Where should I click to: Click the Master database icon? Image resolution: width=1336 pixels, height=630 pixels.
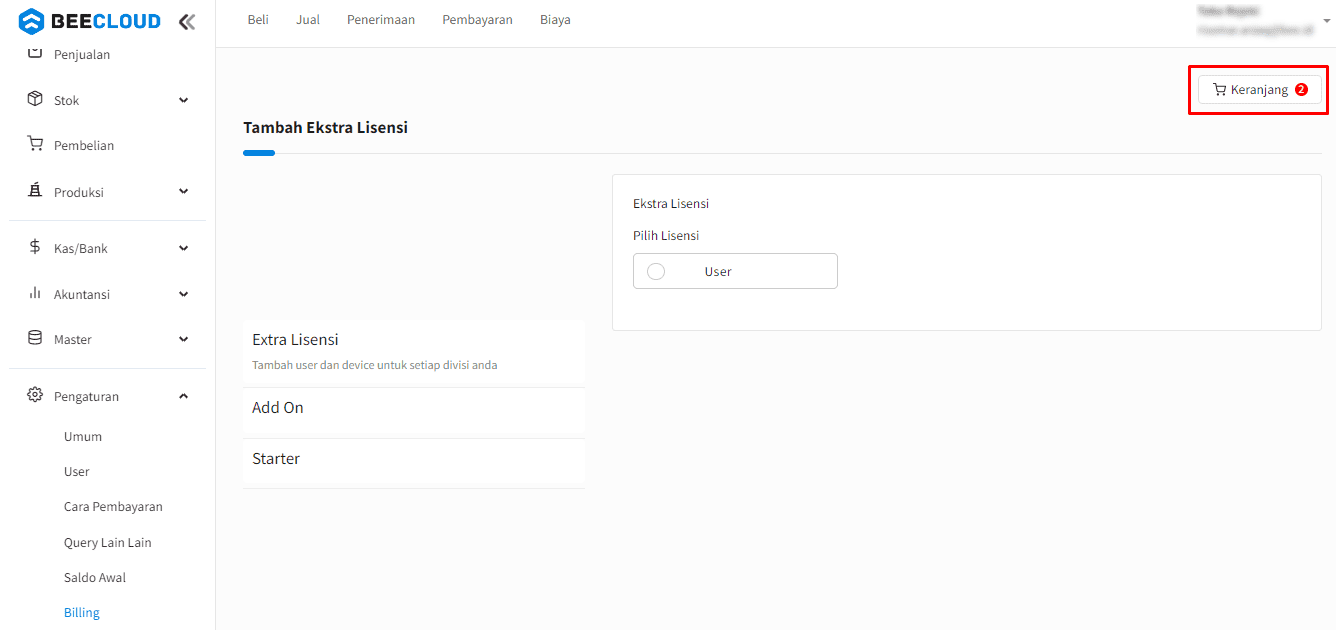(35, 339)
